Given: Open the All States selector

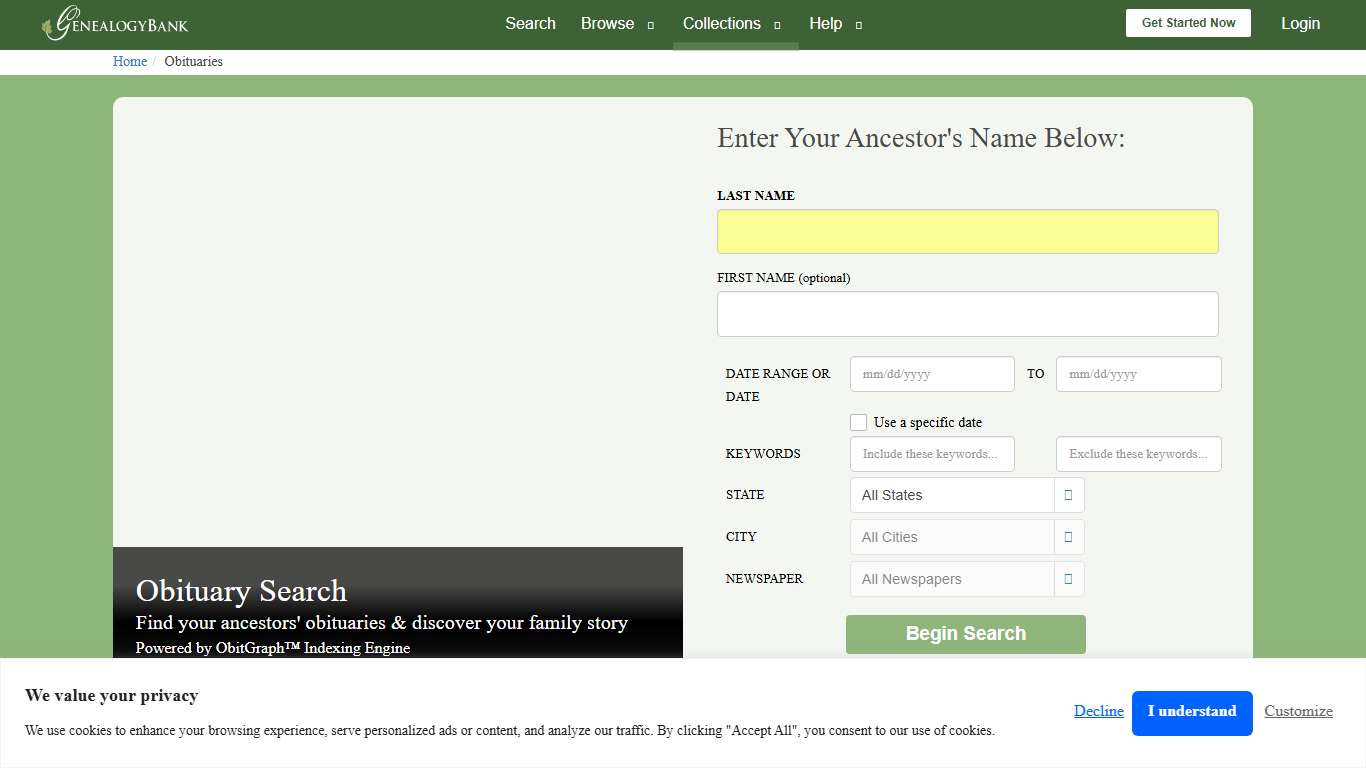Looking at the screenshot, I should [x=950, y=495].
